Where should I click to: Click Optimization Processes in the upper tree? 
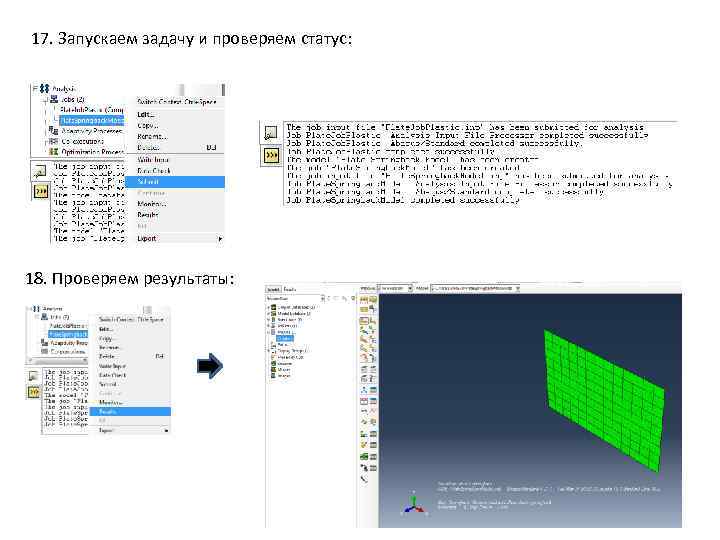[93, 152]
